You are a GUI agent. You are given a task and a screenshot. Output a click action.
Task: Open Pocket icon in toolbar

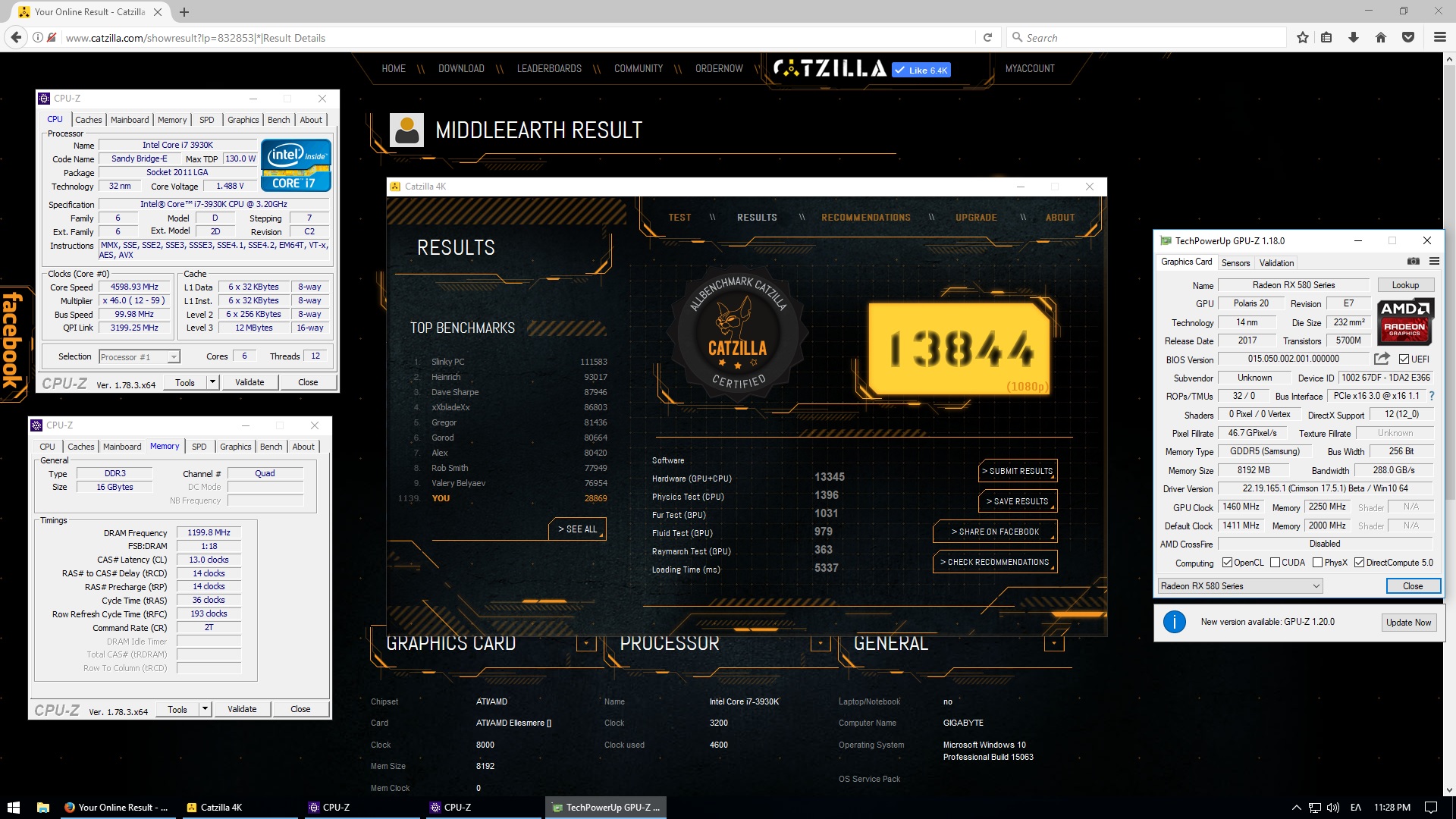[1408, 37]
